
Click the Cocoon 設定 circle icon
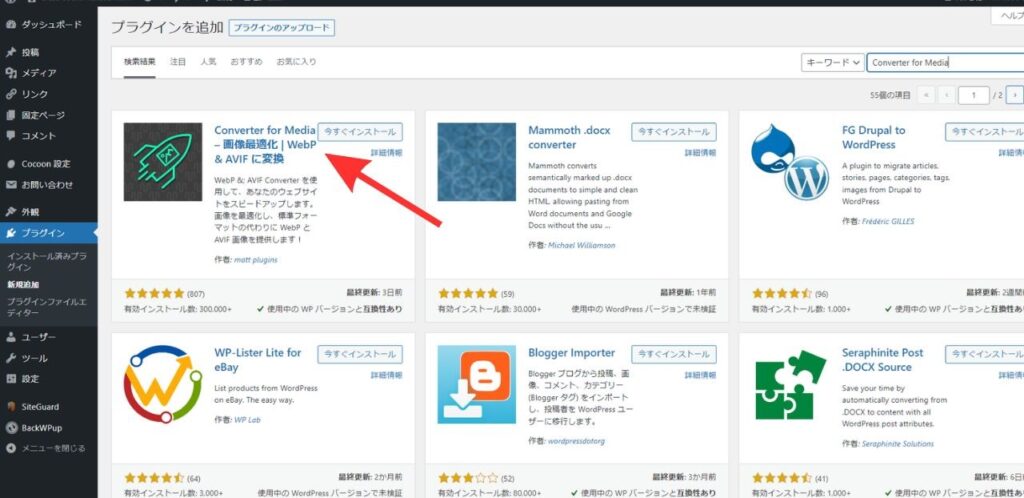click(10, 164)
